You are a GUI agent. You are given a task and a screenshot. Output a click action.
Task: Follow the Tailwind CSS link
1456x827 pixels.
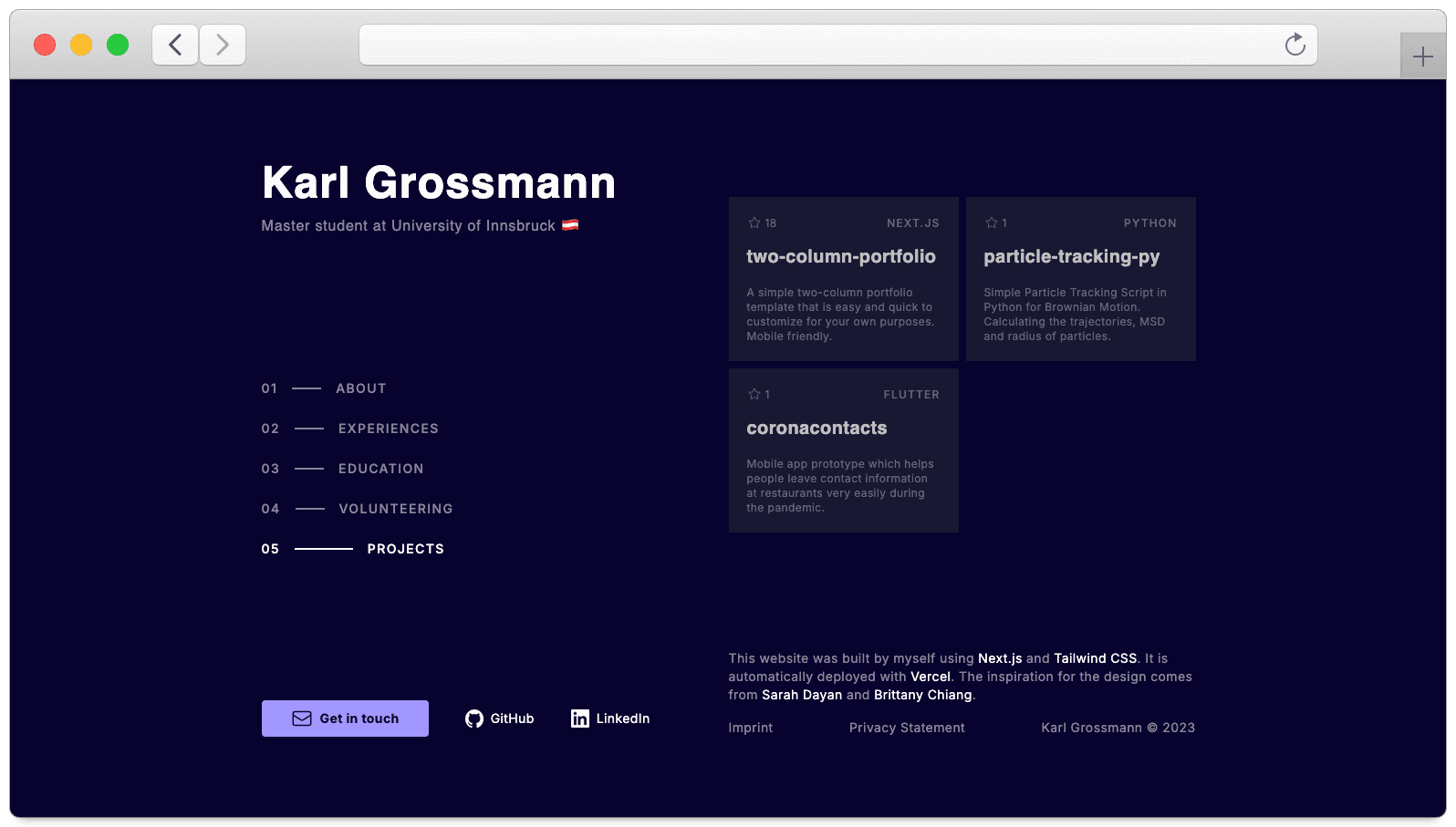[x=1096, y=658]
